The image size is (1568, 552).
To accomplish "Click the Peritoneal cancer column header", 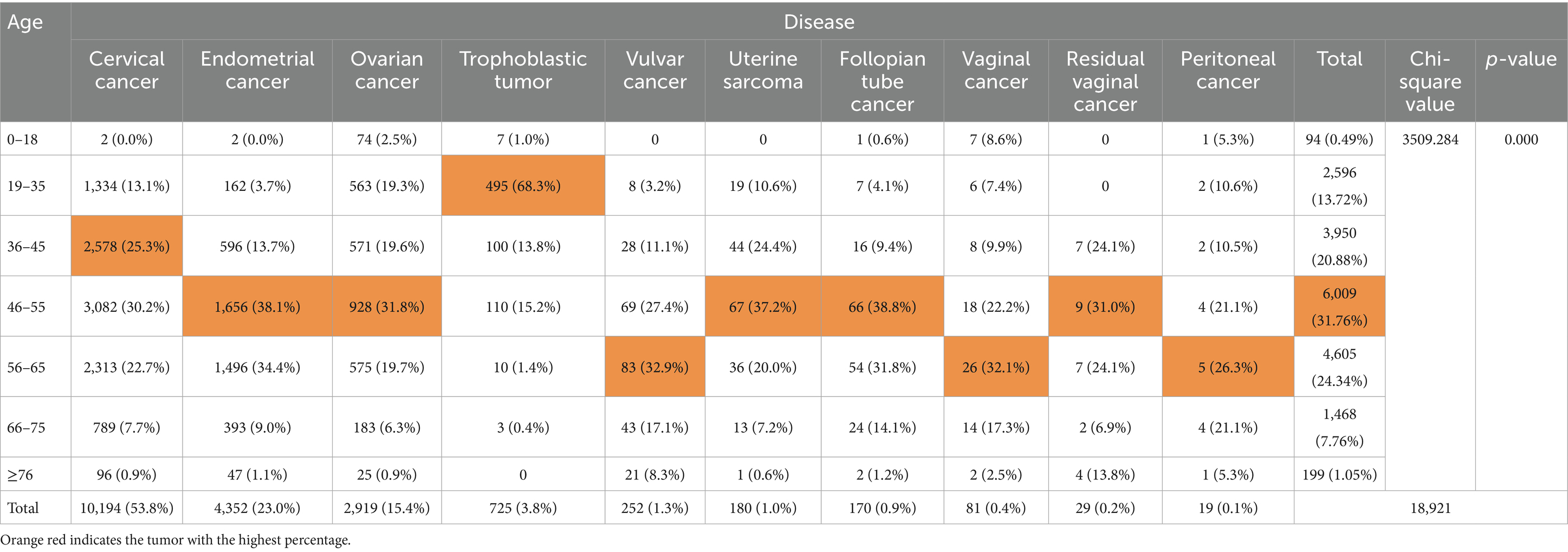I will [1228, 70].
